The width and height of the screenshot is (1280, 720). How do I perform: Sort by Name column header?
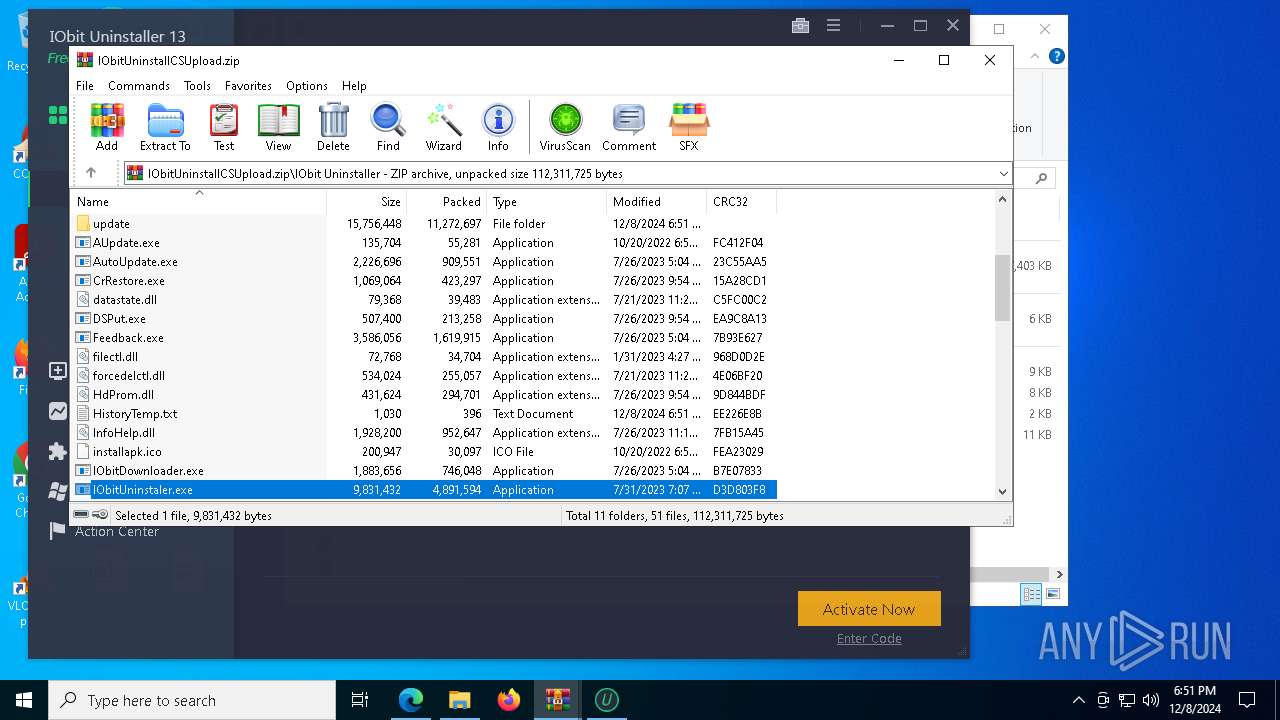(198, 201)
